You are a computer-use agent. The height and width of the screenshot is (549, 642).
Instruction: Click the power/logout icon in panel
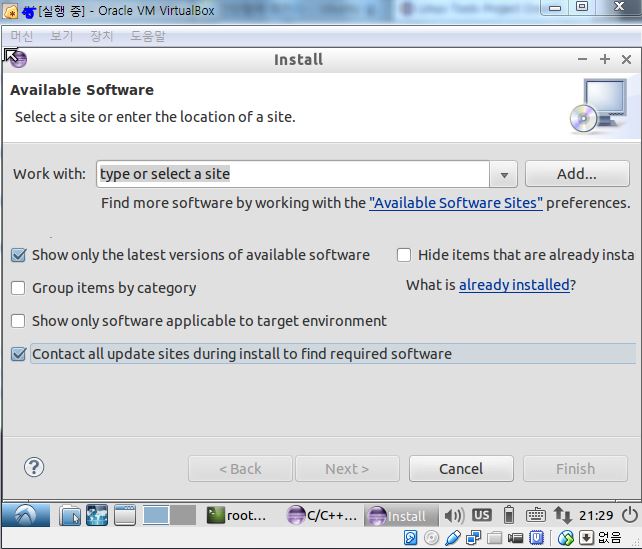click(630, 515)
